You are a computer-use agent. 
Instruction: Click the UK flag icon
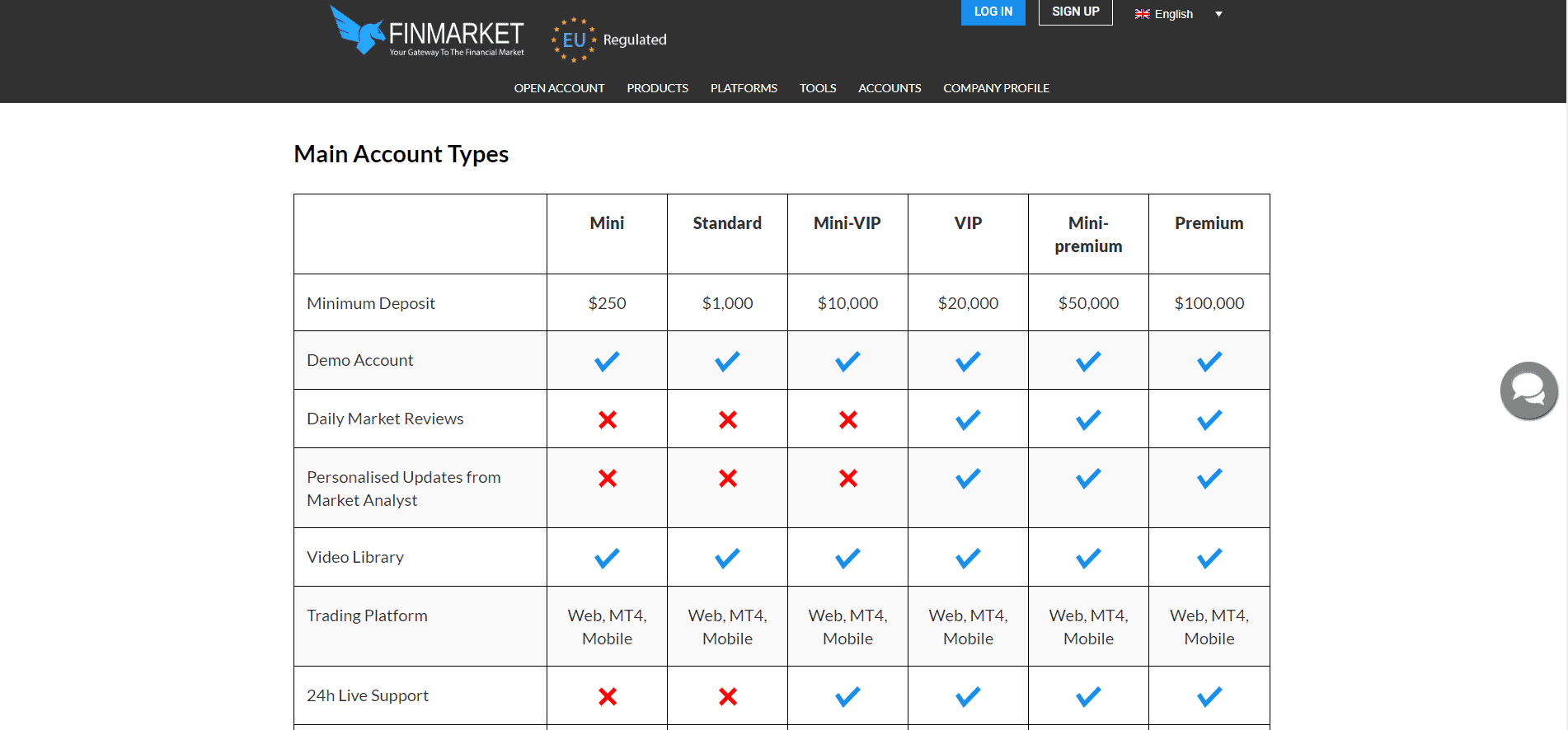(x=1142, y=14)
